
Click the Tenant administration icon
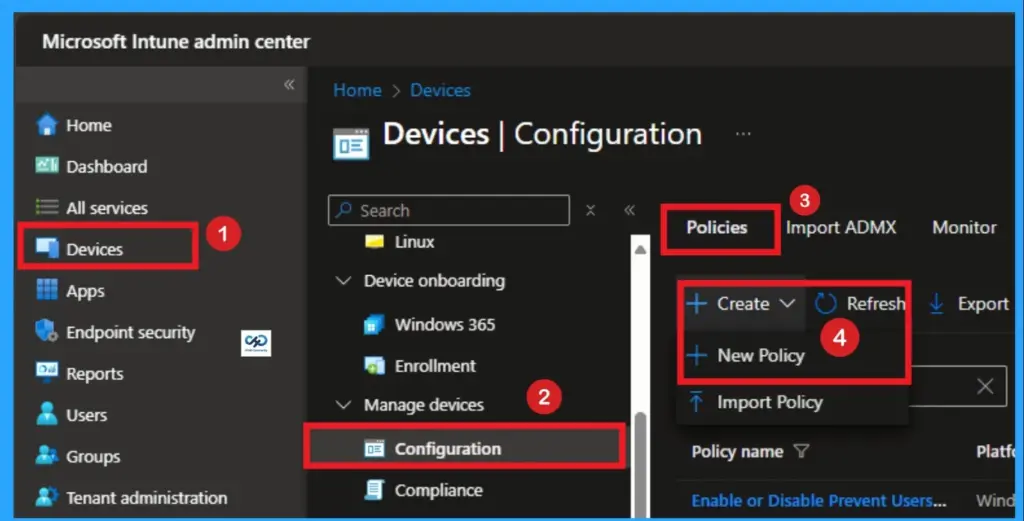pos(47,497)
